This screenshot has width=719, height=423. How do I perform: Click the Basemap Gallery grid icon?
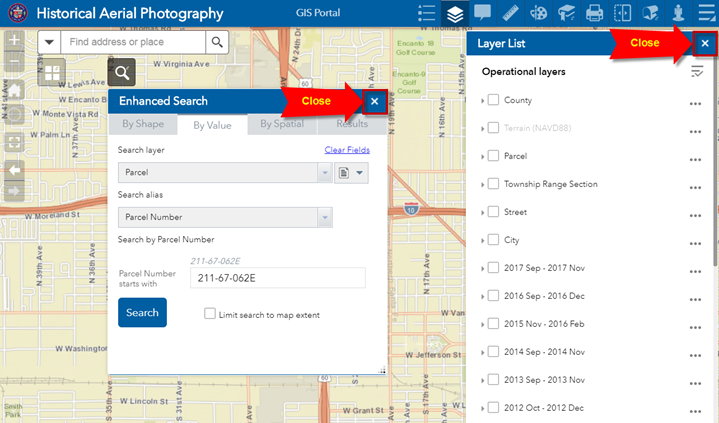52,73
